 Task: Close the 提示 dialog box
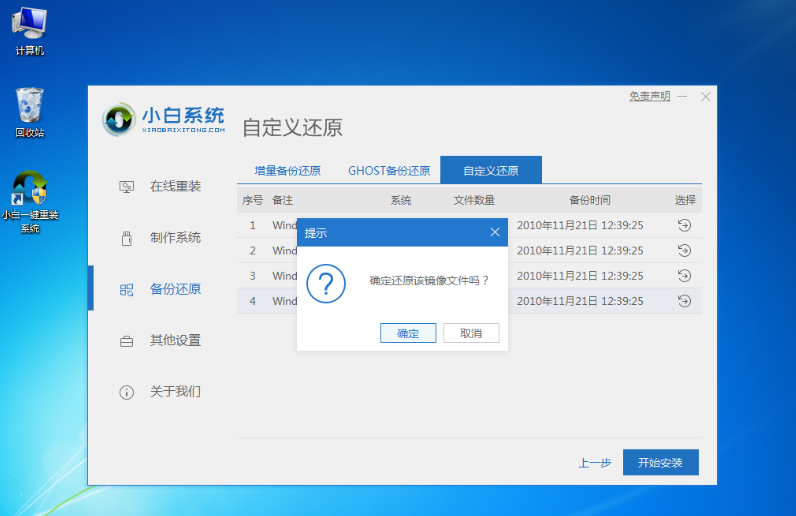[x=494, y=232]
